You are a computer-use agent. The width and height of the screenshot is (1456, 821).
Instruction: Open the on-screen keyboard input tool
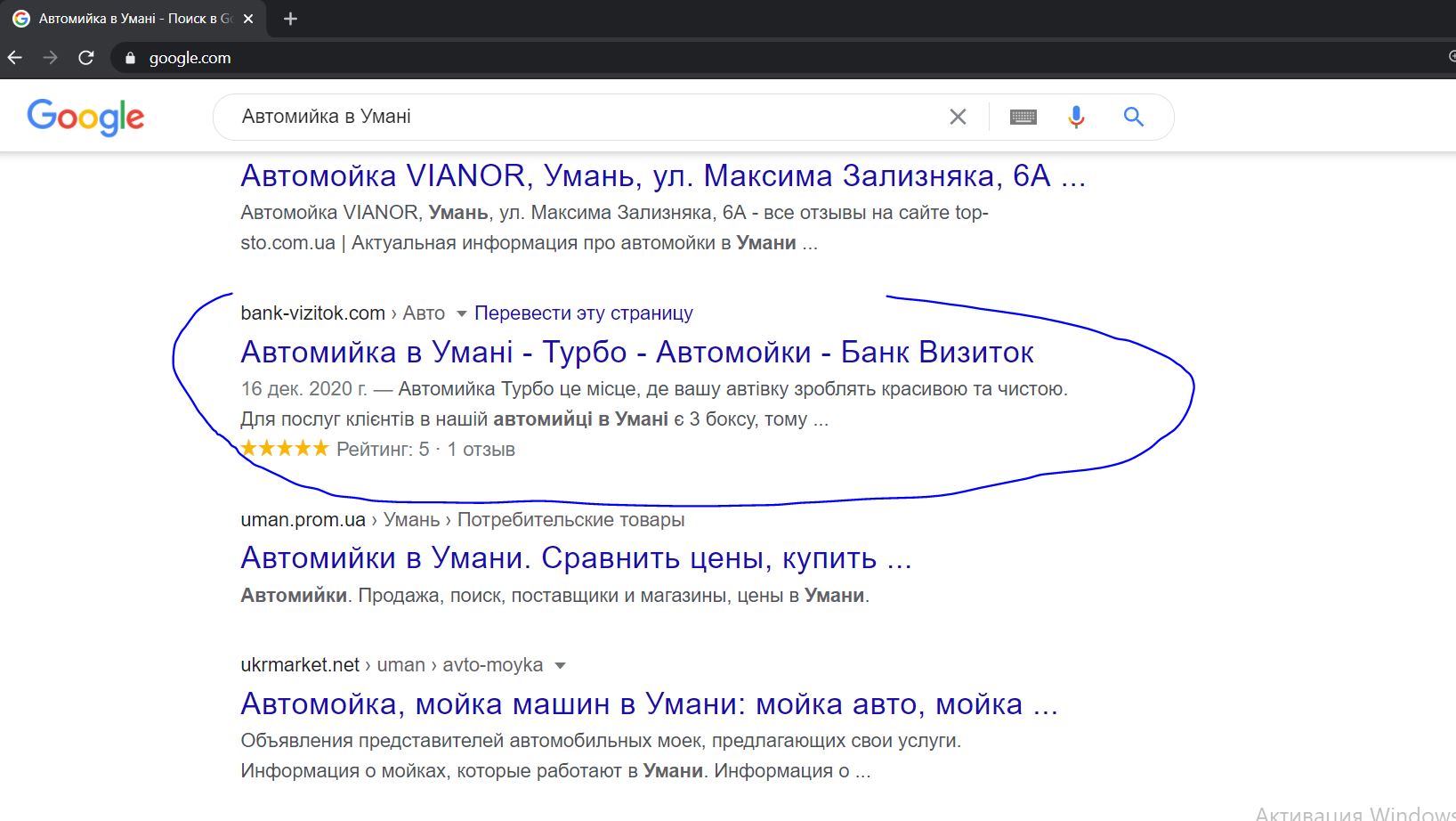click(x=1023, y=117)
